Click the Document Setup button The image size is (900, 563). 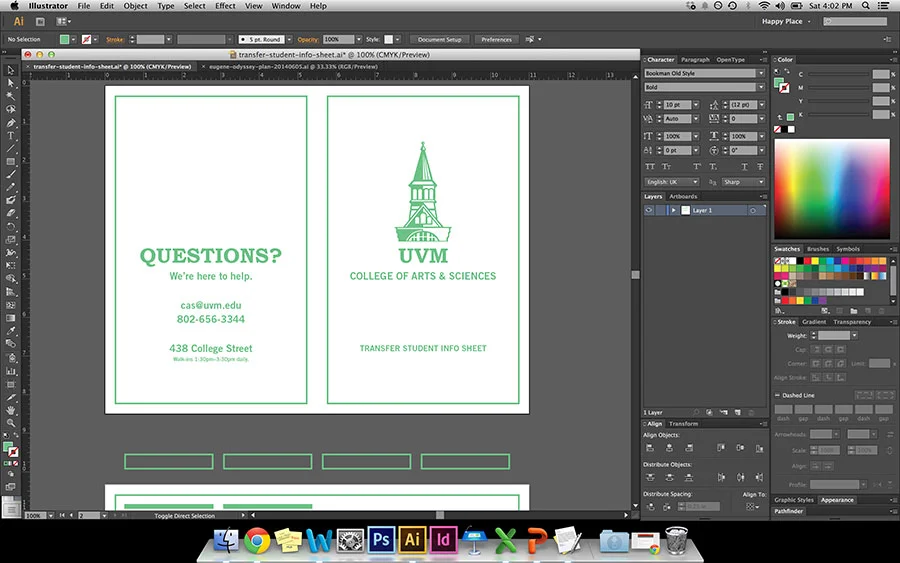[x=440, y=40]
